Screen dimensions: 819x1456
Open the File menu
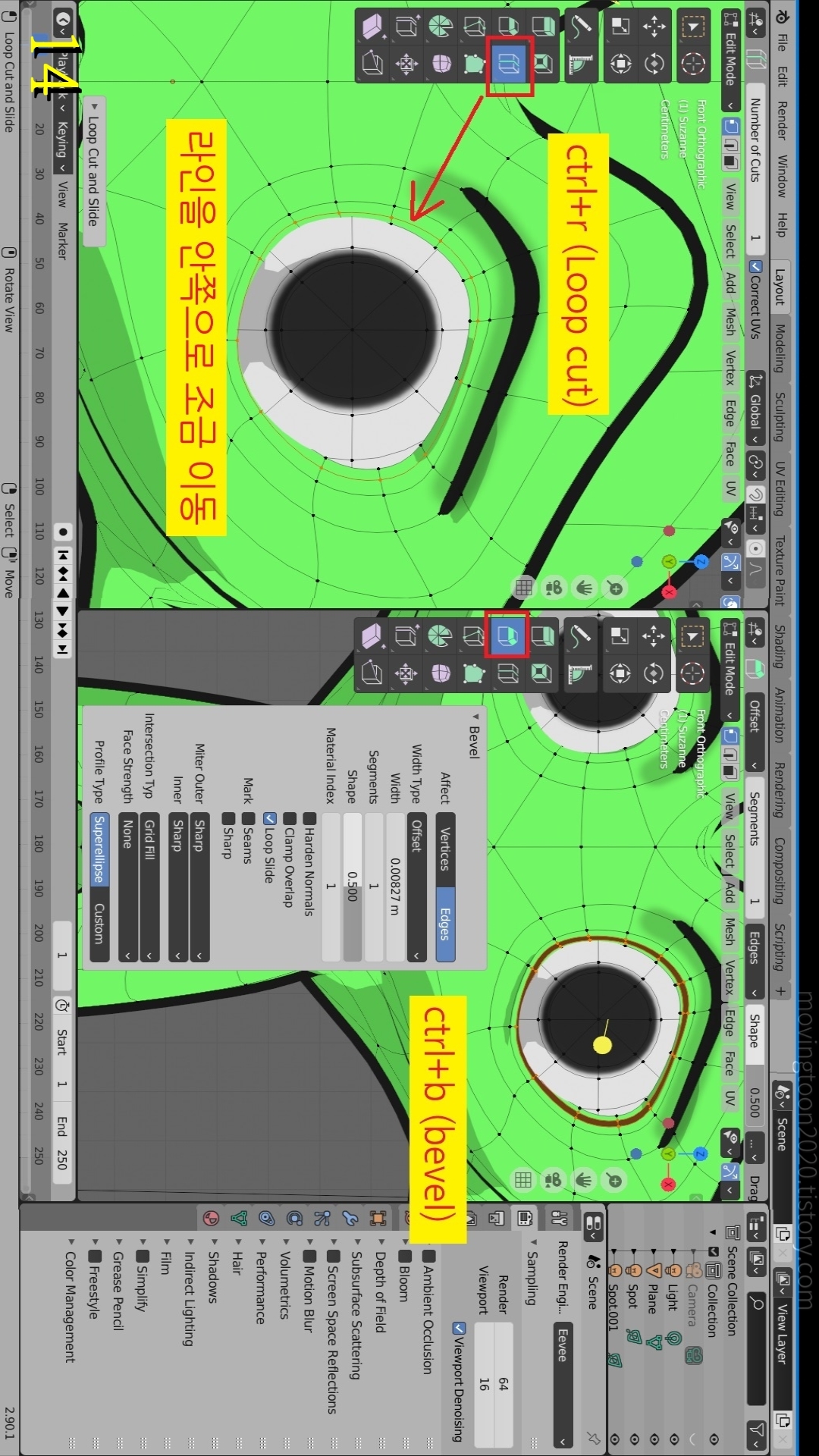tap(781, 42)
